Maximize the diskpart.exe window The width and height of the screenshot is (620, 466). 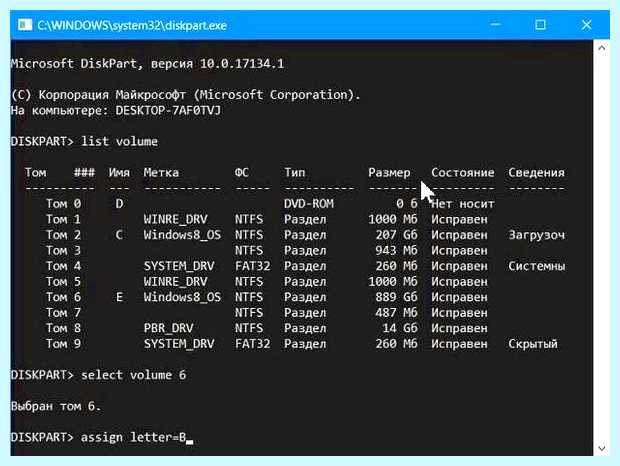[540, 25]
